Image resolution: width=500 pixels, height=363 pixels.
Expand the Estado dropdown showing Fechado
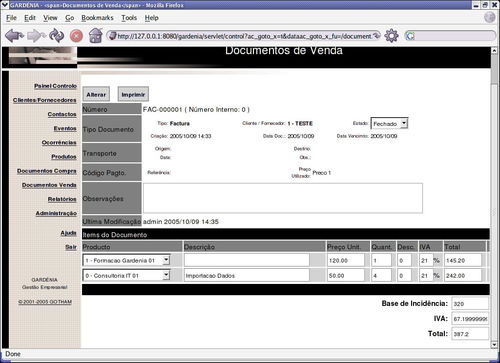[x=389, y=124]
